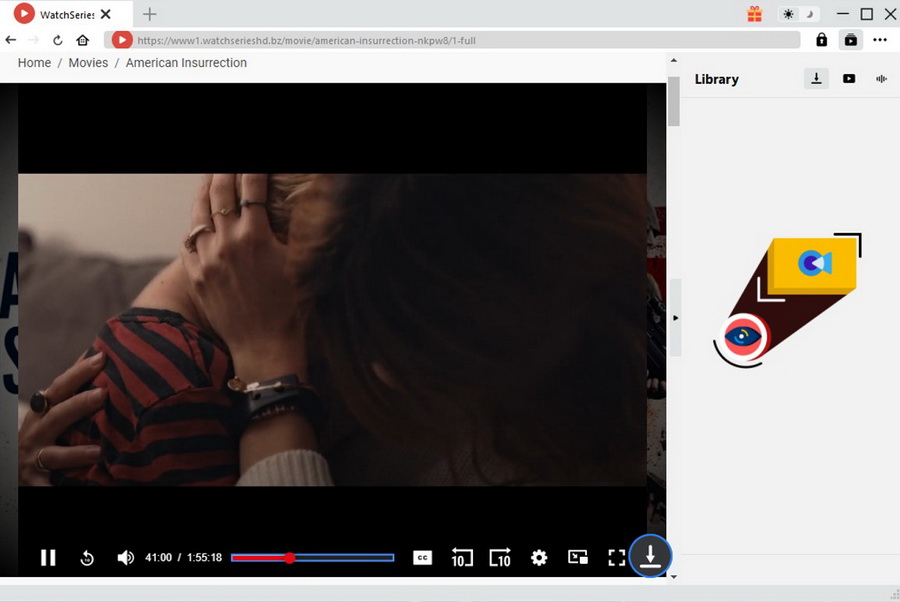
Task: Collapse the Library side panel arrow
Action: pyautogui.click(x=675, y=318)
